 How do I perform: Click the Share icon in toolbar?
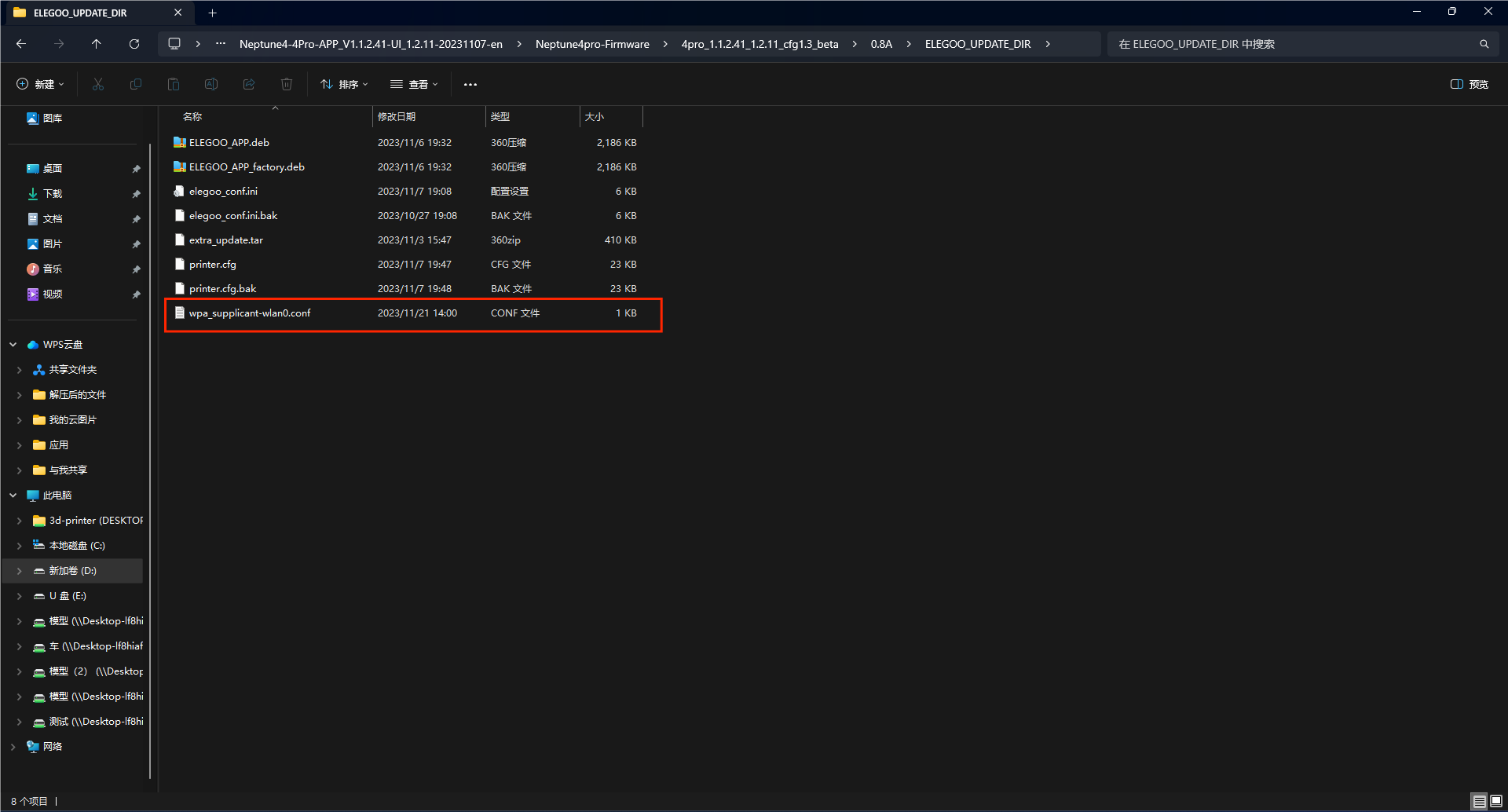[x=249, y=84]
